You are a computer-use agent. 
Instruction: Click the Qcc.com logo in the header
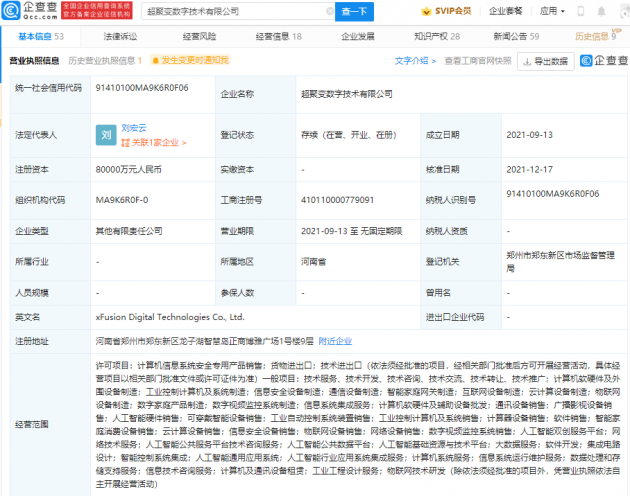pos(30,10)
